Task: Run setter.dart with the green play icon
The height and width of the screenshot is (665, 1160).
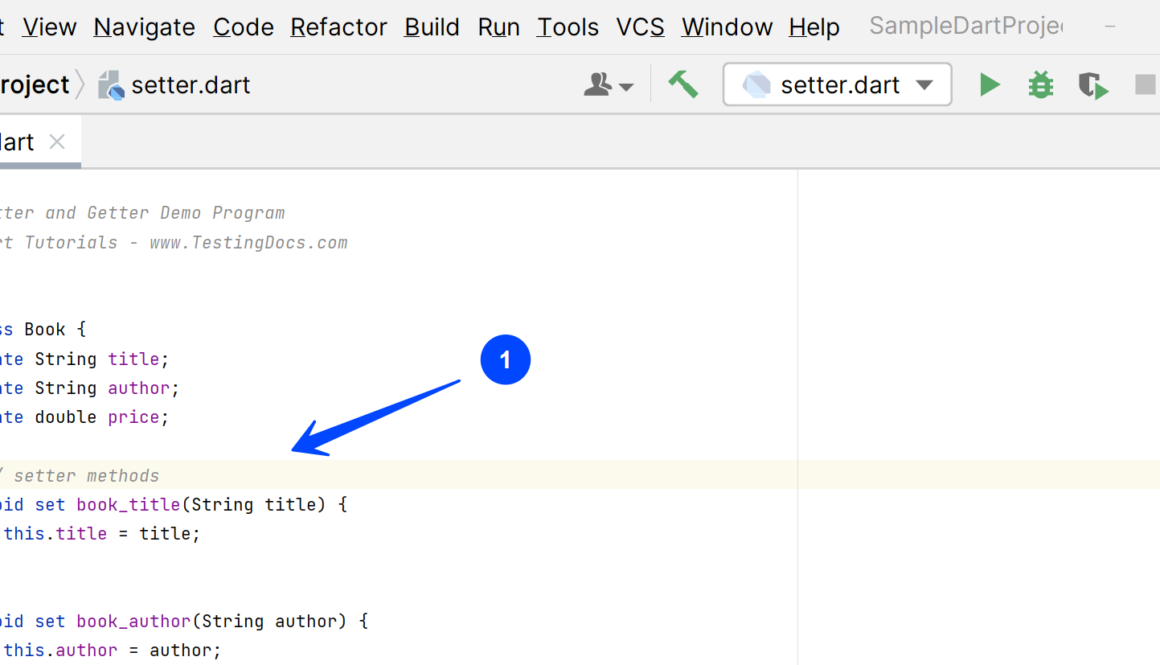Action: 989,85
